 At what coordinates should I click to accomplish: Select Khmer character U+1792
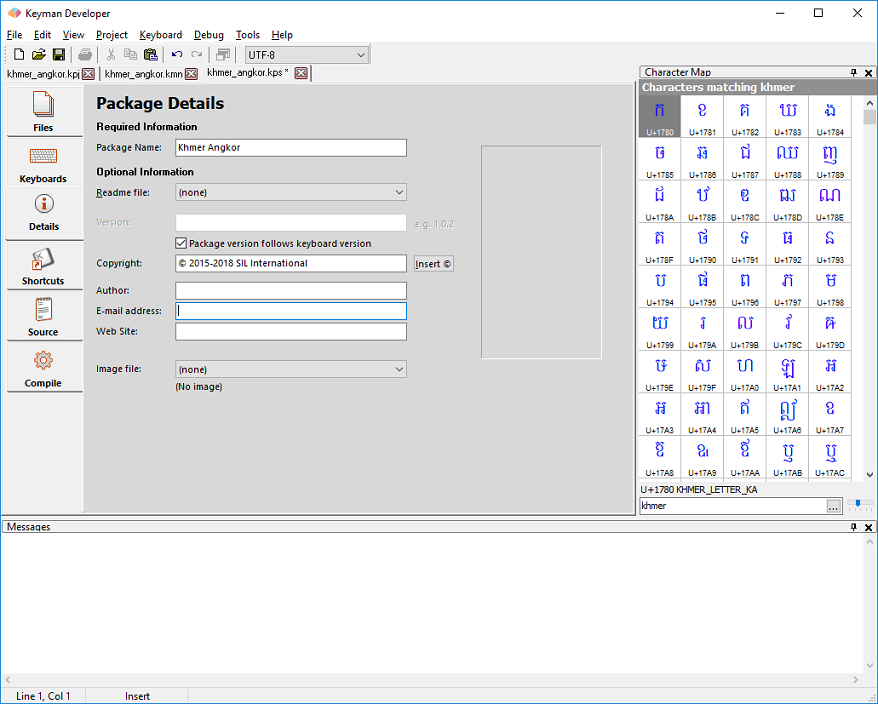[x=787, y=244]
